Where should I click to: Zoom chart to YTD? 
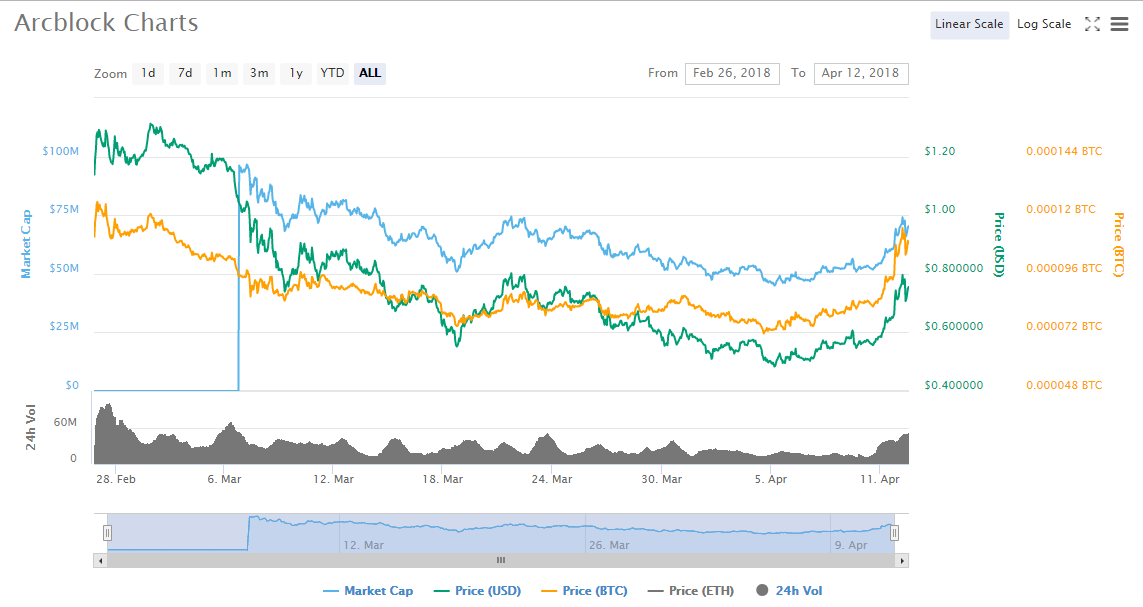pos(332,73)
